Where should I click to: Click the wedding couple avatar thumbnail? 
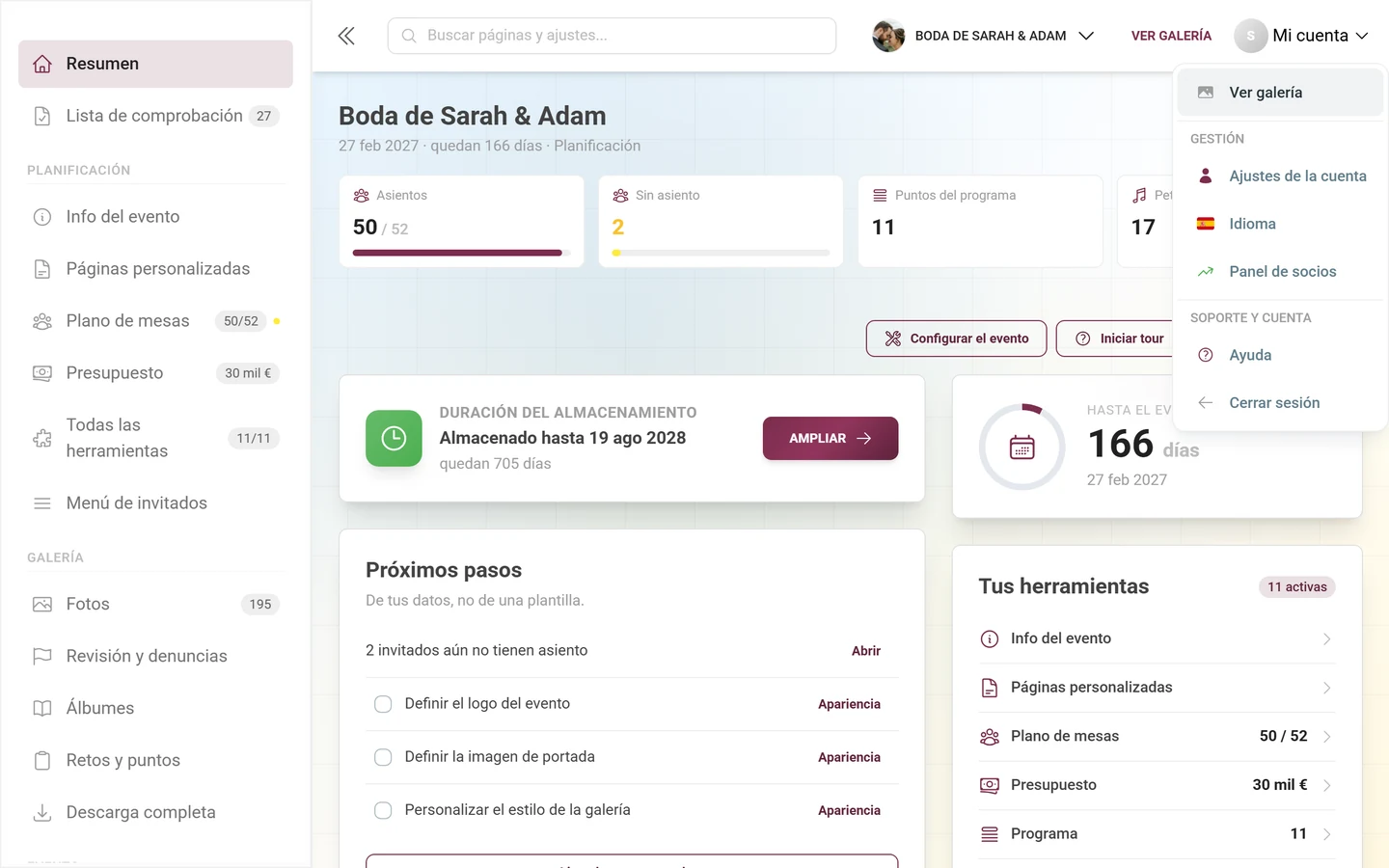click(x=888, y=36)
